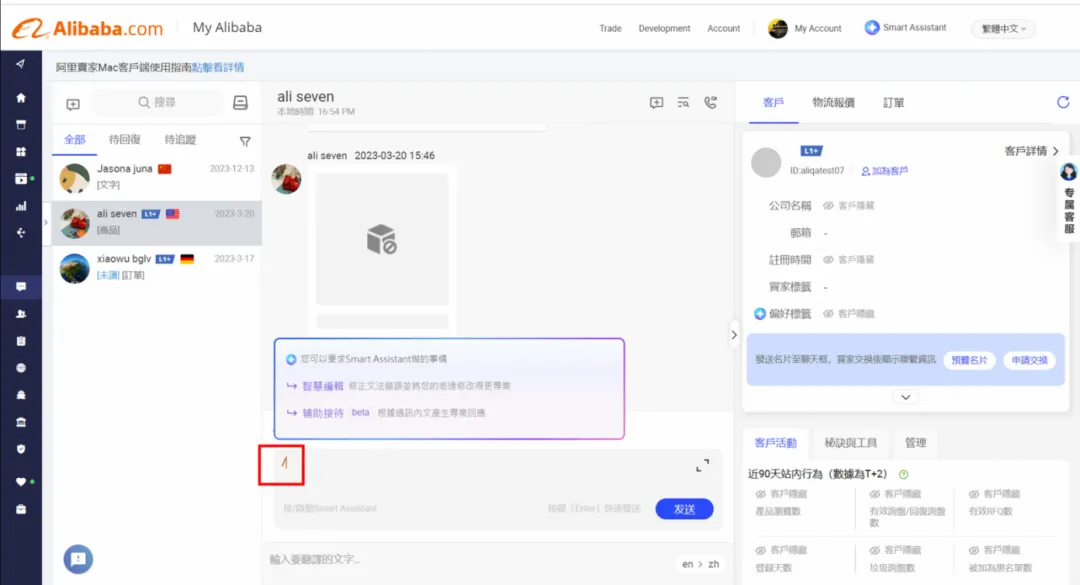Open the contact list icon right of search
The height and width of the screenshot is (585, 1080).
click(x=240, y=103)
